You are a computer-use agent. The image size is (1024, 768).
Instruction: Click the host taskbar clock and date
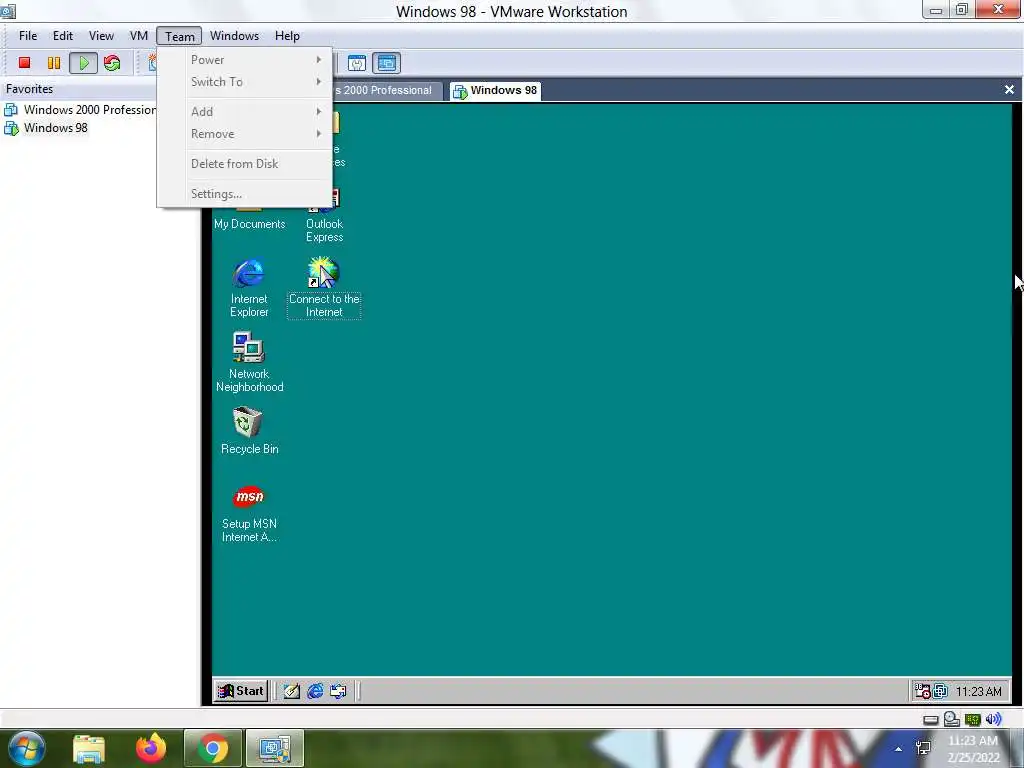pyautogui.click(x=973, y=749)
